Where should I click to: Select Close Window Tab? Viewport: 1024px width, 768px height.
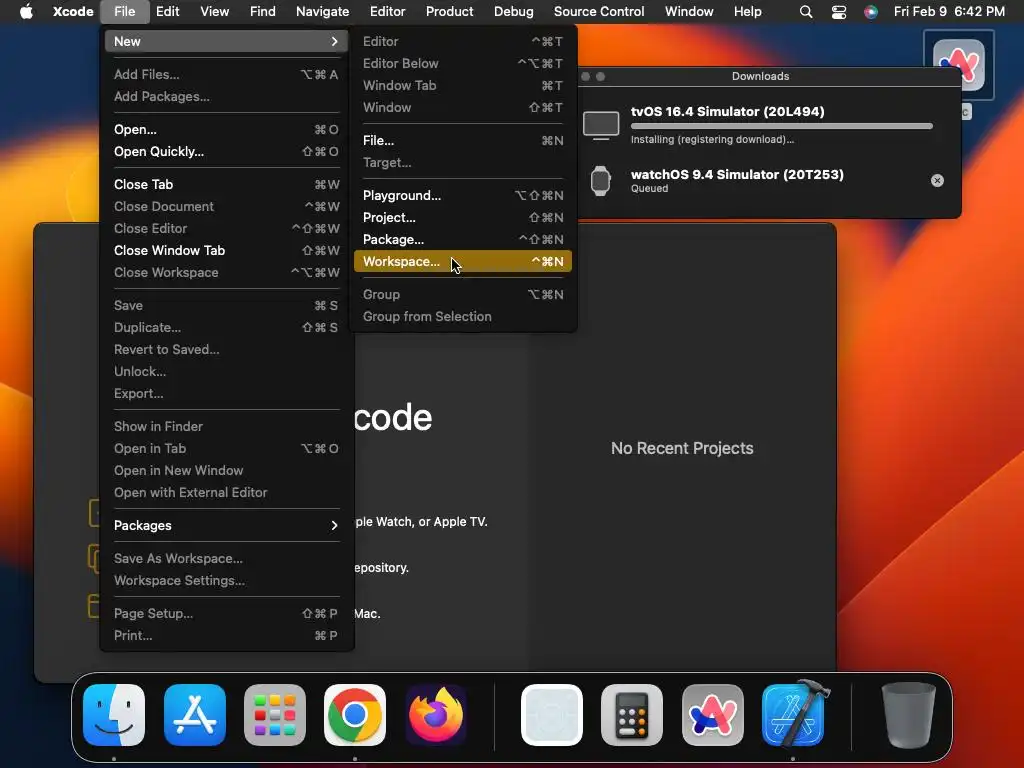226,250
